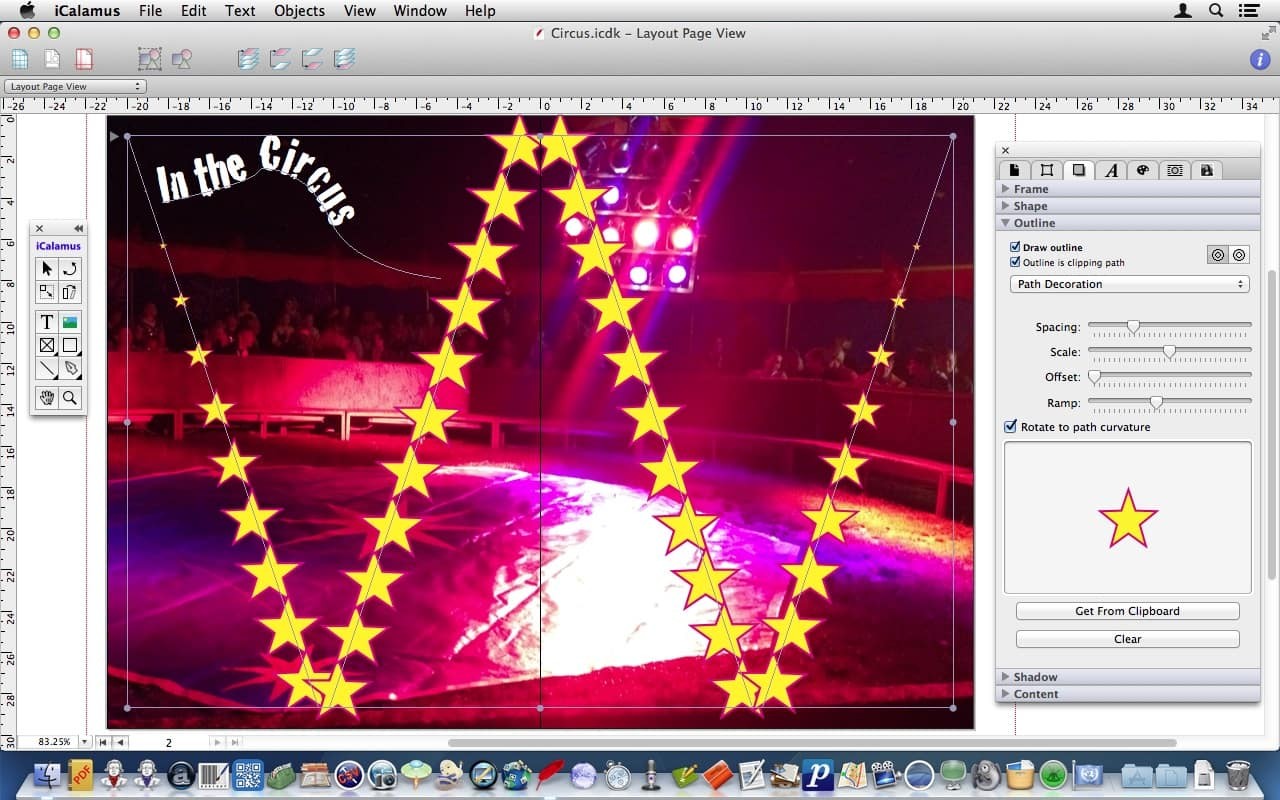The height and width of the screenshot is (800, 1280).
Task: Click the Spacing slider handle
Action: point(1133,326)
